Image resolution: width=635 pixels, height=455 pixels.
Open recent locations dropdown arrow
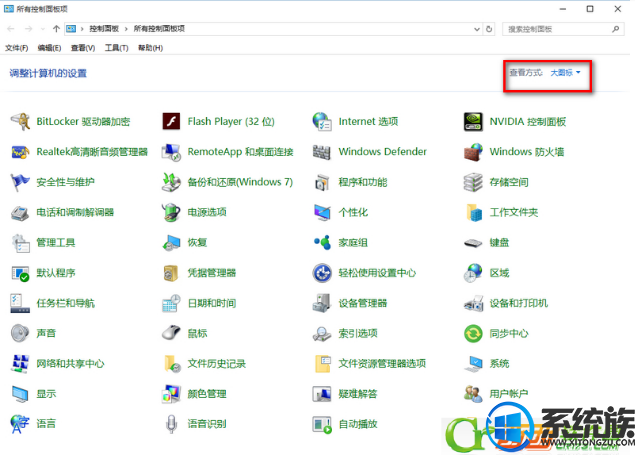click(x=43, y=29)
